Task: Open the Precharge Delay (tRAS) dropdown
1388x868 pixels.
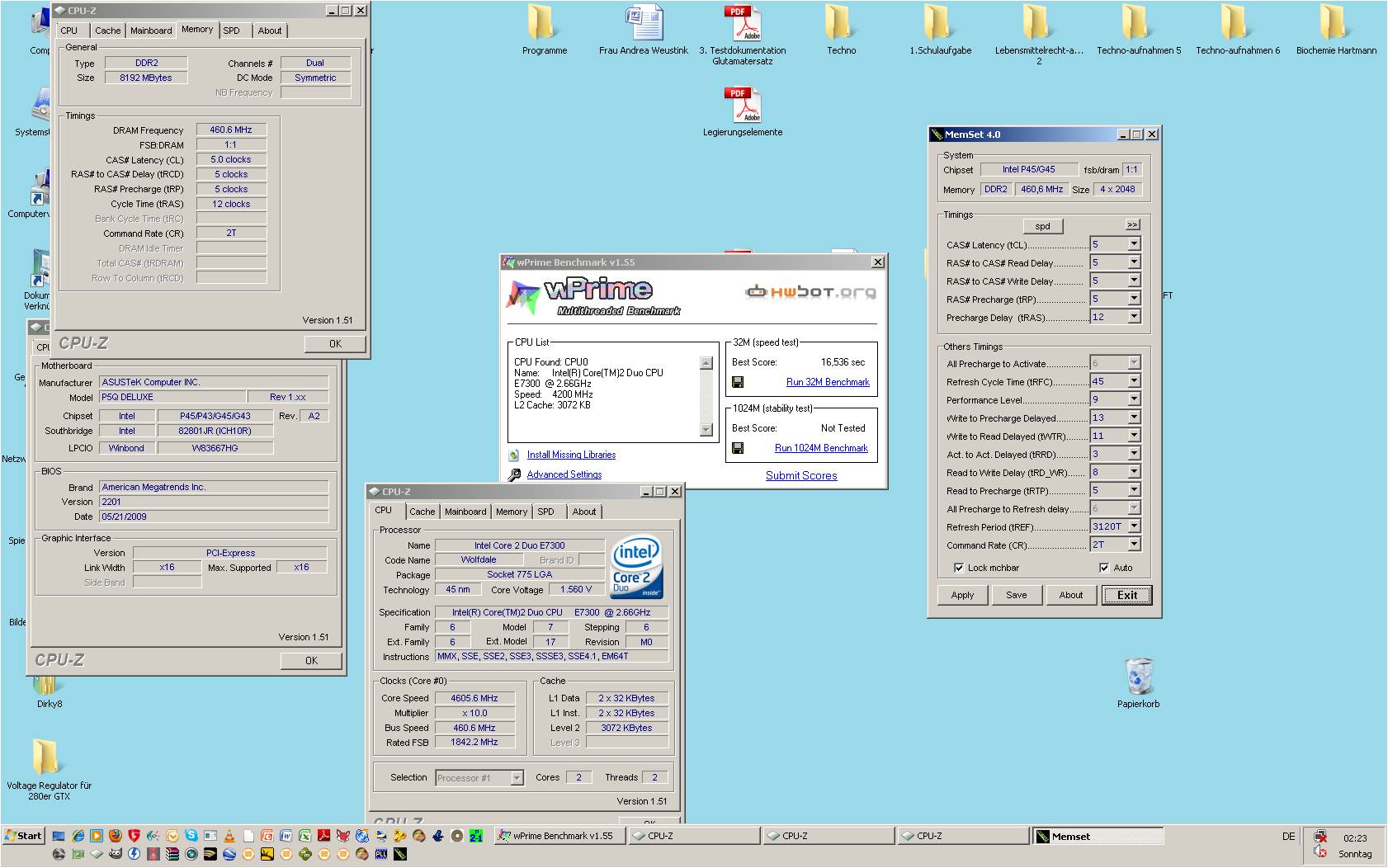Action: [1134, 317]
